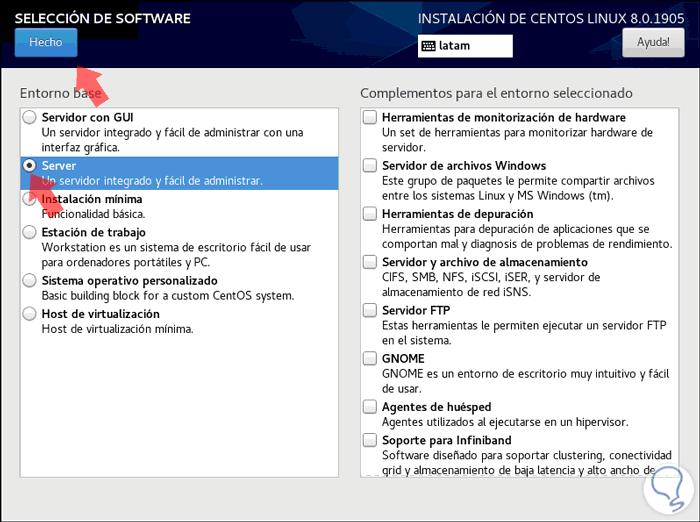Screen dimensions: 700x522
Task: Click 'CIFS, SMB, NFS, iSCSI, iSER' description text
Action: coord(491,284)
